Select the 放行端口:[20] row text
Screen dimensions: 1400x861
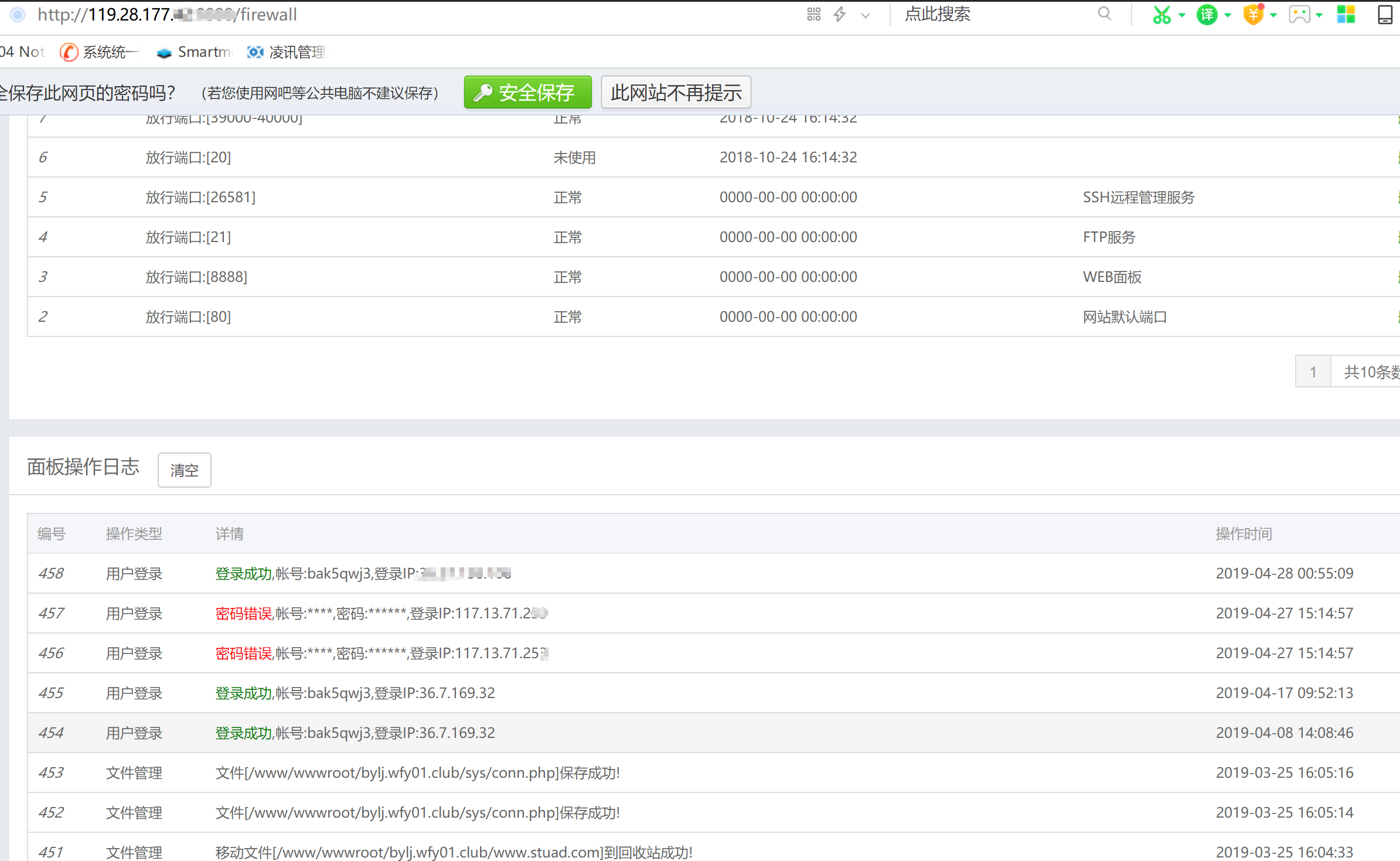click(x=188, y=158)
